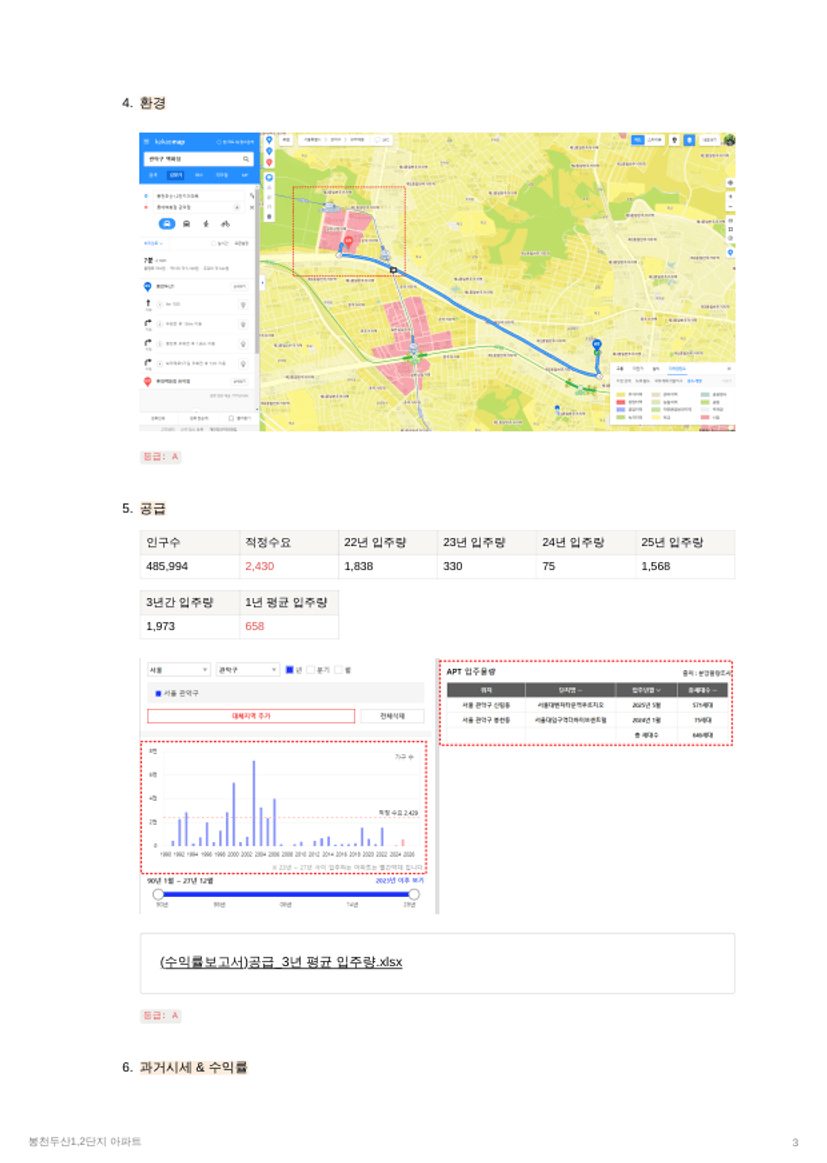Expand the route option dropdown under transport icons
Screen dimensions: 827x1163
(x=154, y=242)
